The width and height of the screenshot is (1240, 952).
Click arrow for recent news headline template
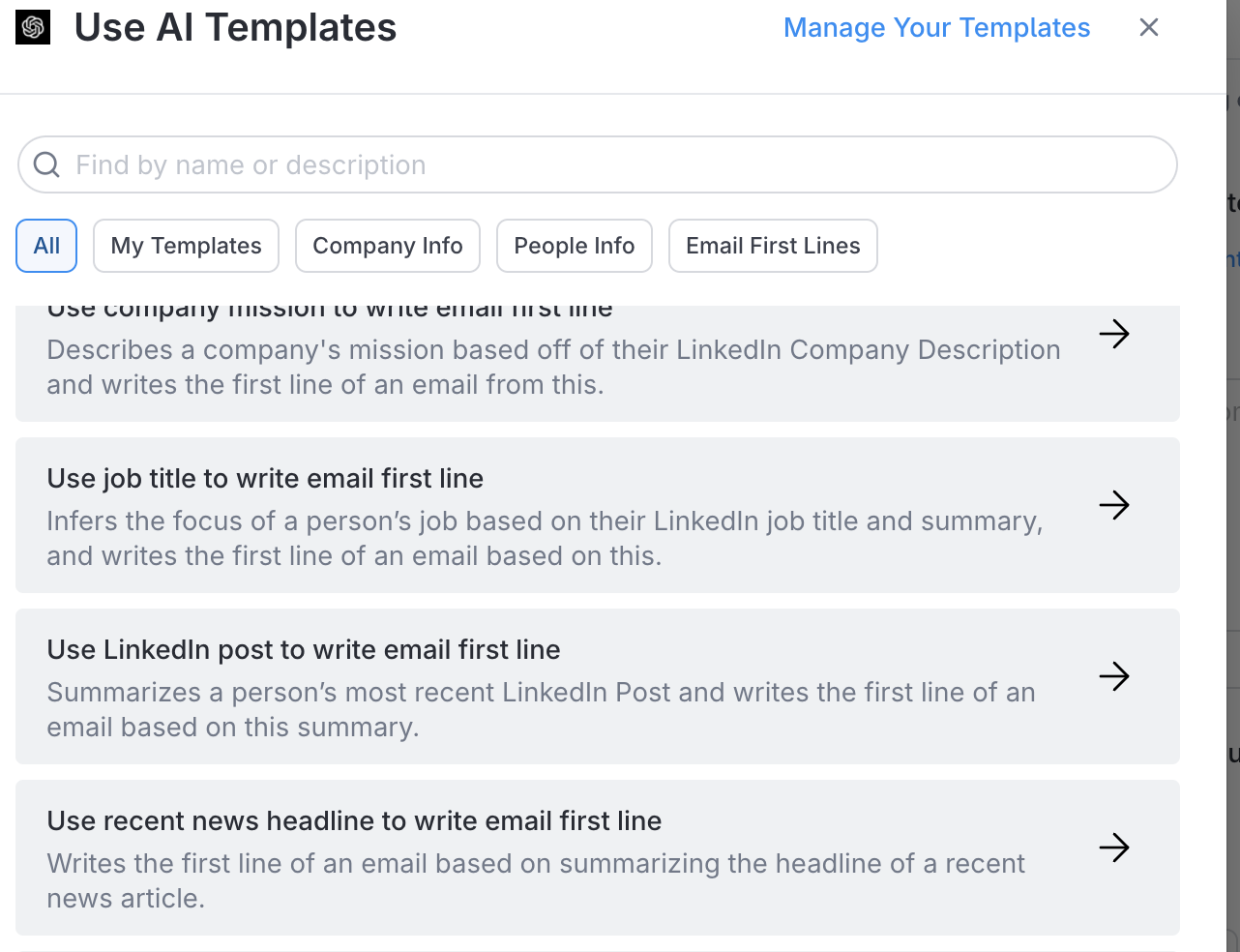[1114, 848]
